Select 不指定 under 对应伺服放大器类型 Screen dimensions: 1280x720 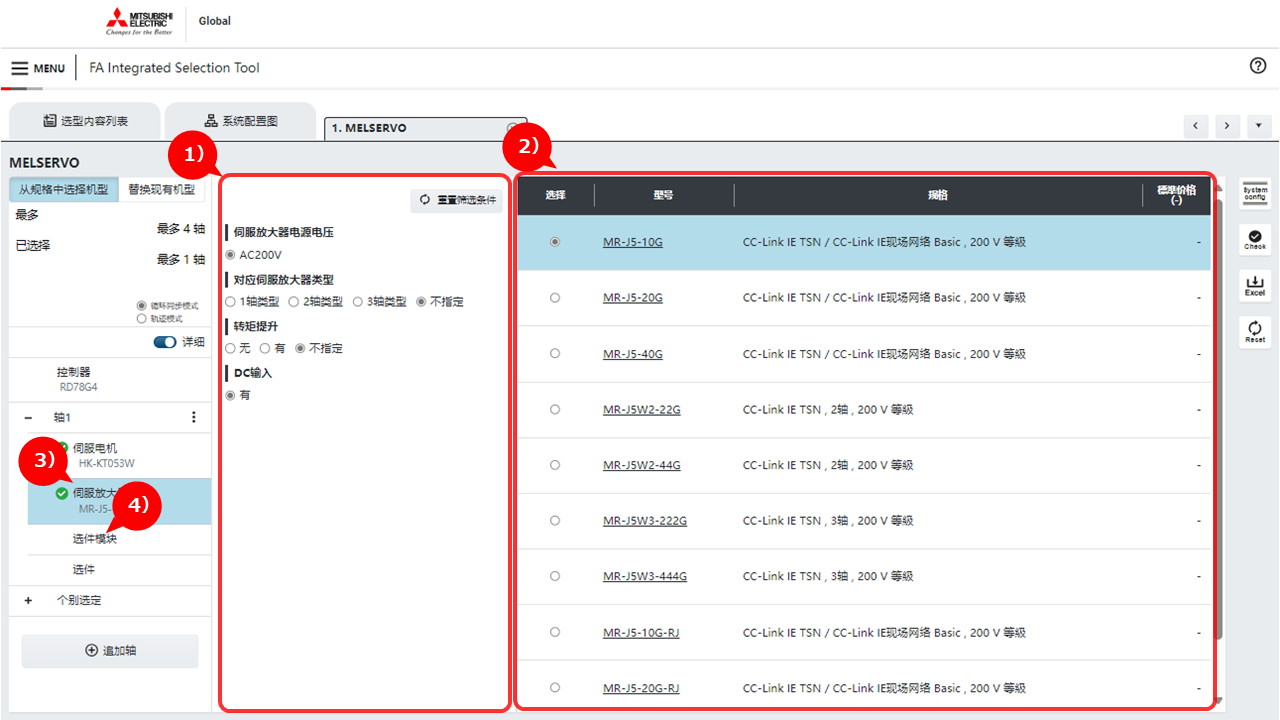tap(421, 301)
